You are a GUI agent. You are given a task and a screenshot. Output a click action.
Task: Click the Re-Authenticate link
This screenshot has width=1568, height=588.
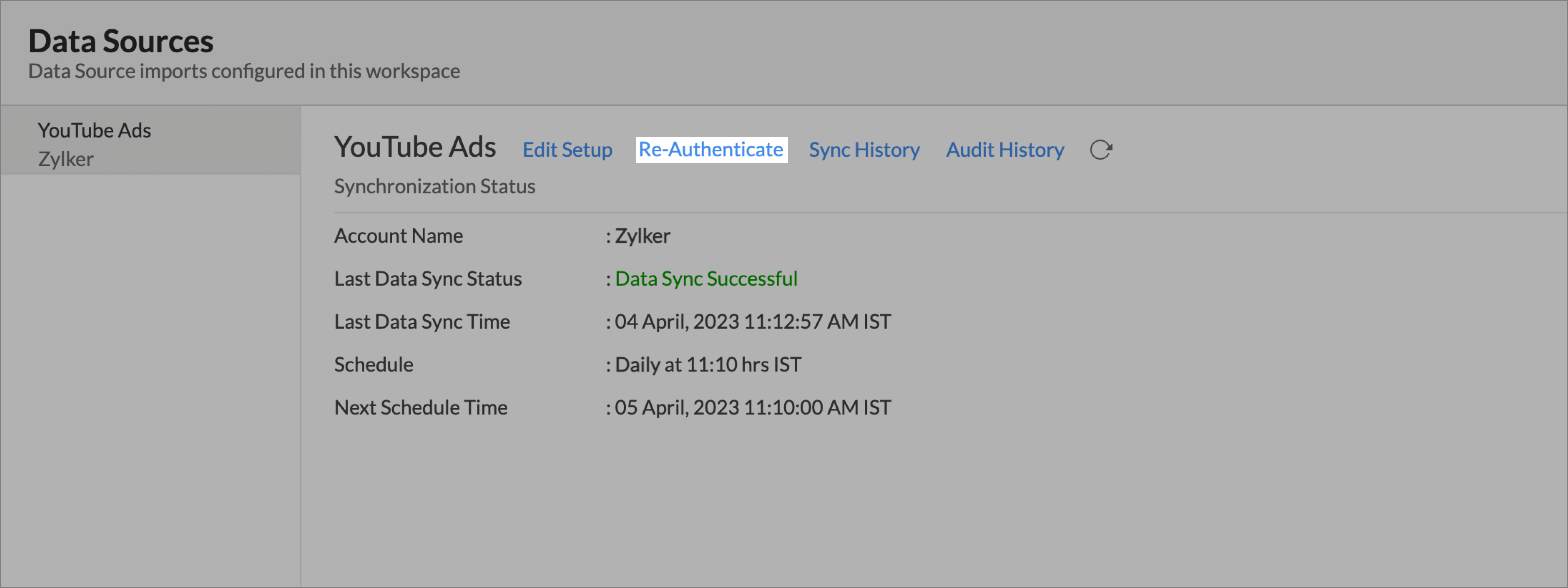(711, 150)
